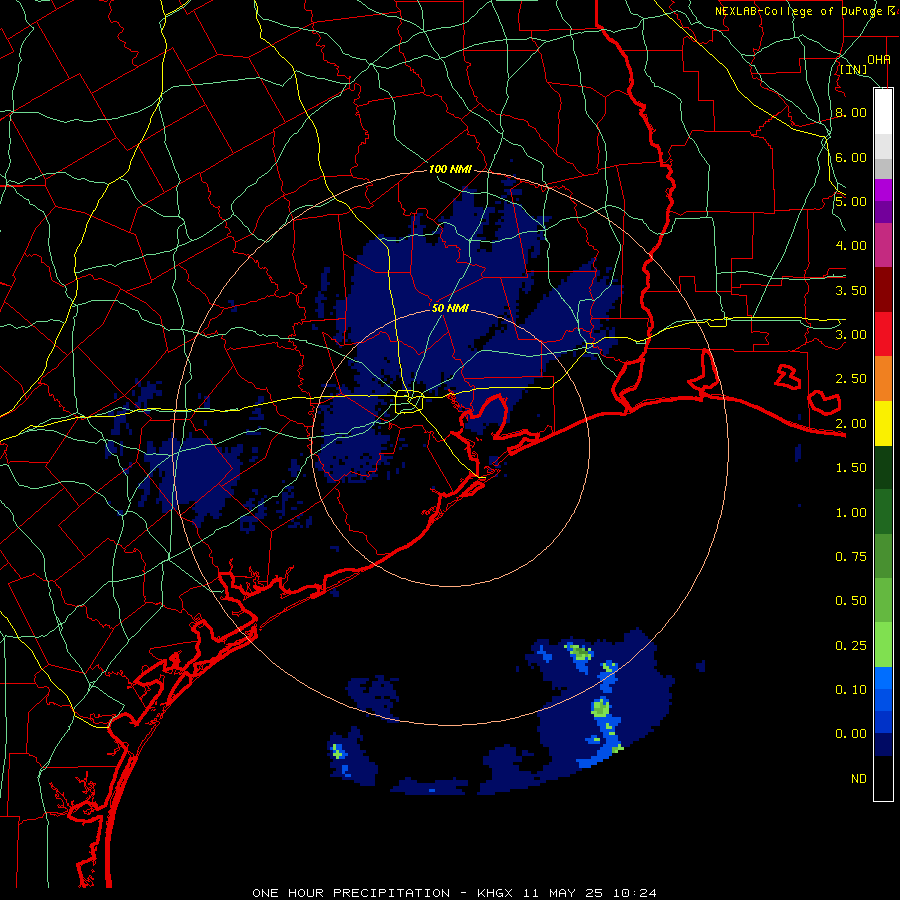Click the One Hour Precipitation KHGX caption
The width and height of the screenshot is (900, 900).
454,893
